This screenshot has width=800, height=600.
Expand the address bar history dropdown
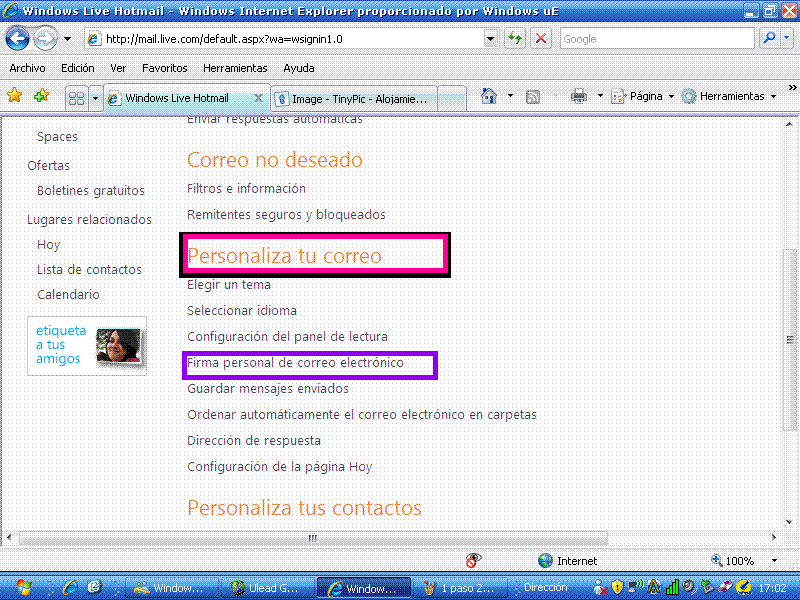tap(490, 39)
